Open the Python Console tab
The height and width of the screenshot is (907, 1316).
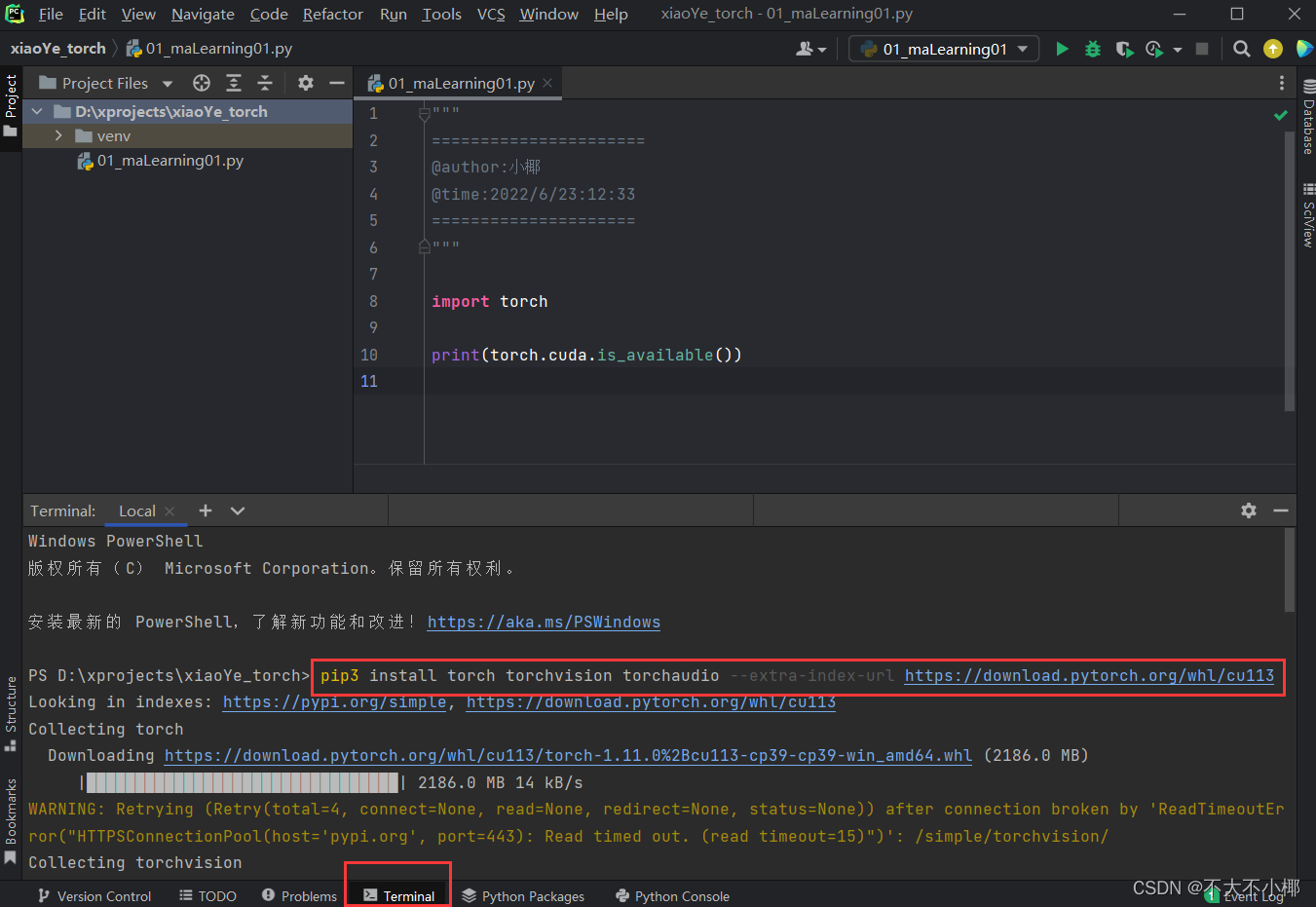(672, 896)
